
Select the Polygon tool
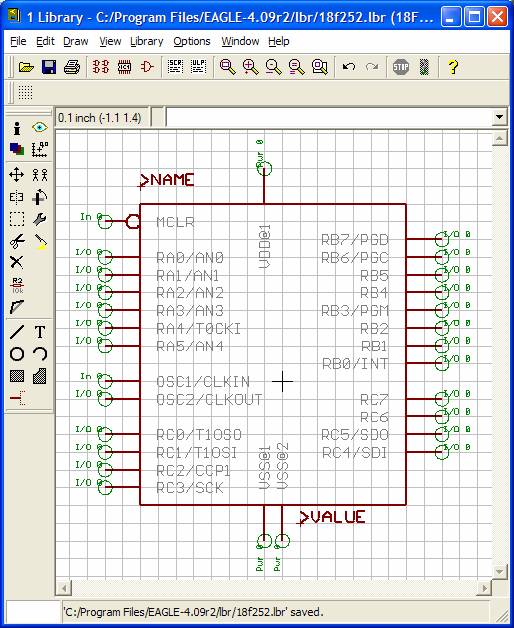(40, 376)
